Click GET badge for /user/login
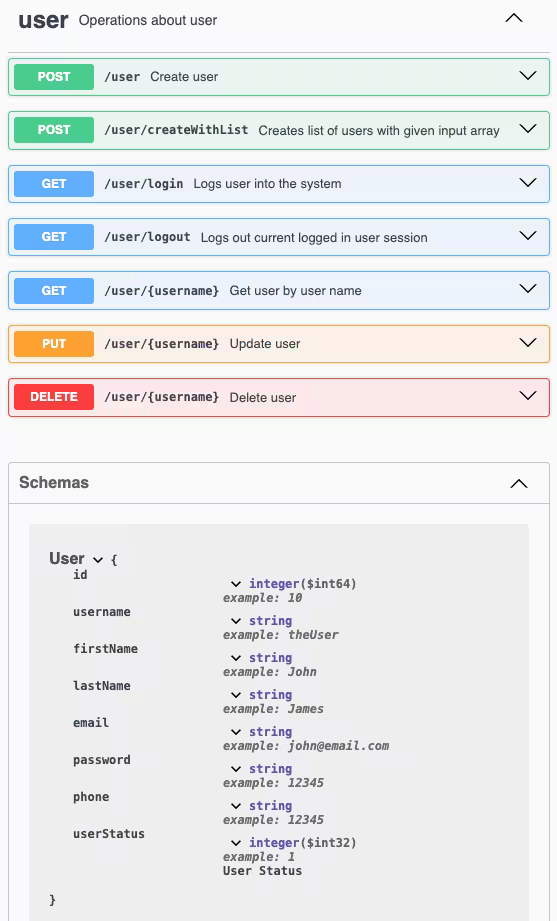The height and width of the screenshot is (921, 557). tap(54, 184)
